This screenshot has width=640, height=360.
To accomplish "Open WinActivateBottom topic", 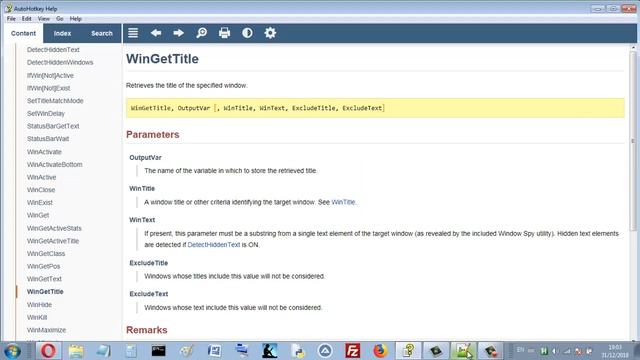I will [x=54, y=164].
